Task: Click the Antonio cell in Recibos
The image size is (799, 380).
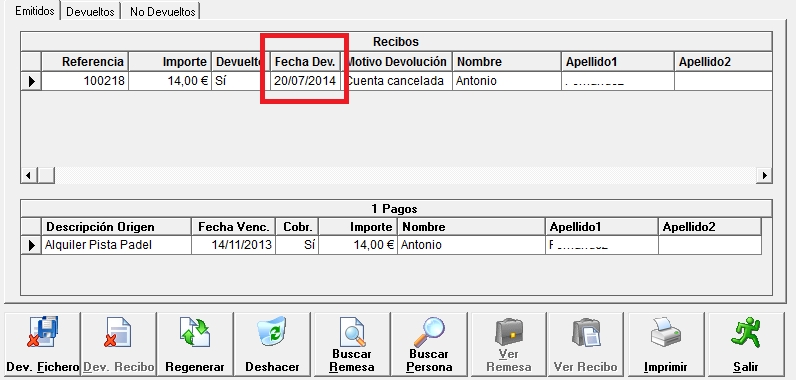Action: [x=507, y=81]
